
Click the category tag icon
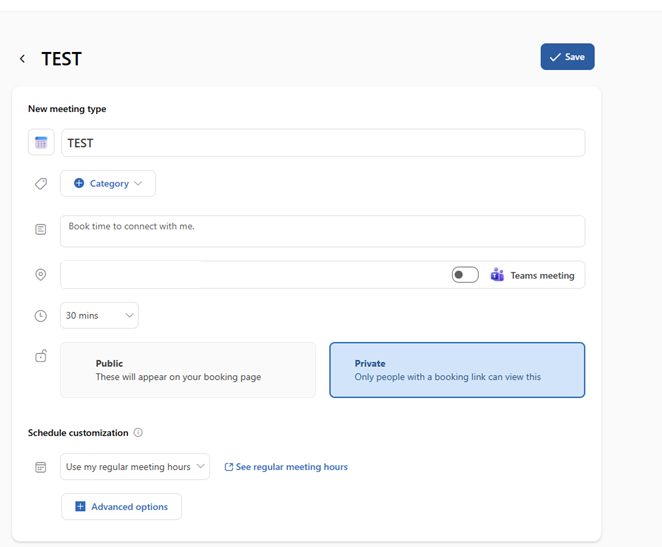(41, 184)
